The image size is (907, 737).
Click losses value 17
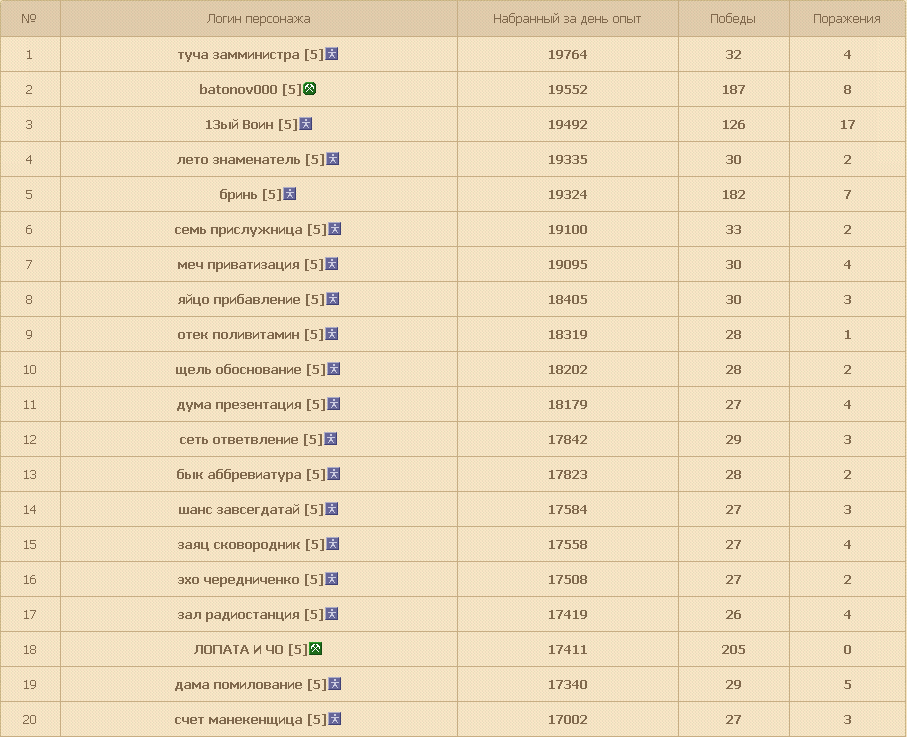tap(847, 124)
